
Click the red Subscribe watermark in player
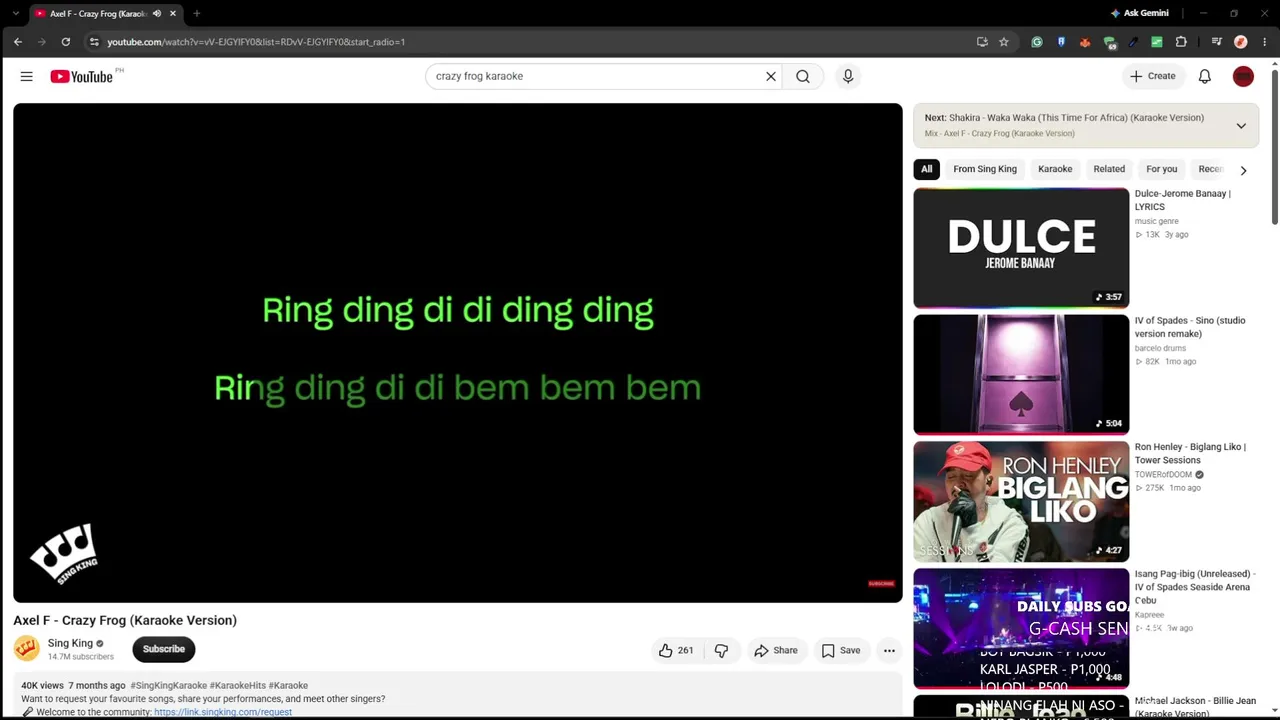tap(881, 584)
